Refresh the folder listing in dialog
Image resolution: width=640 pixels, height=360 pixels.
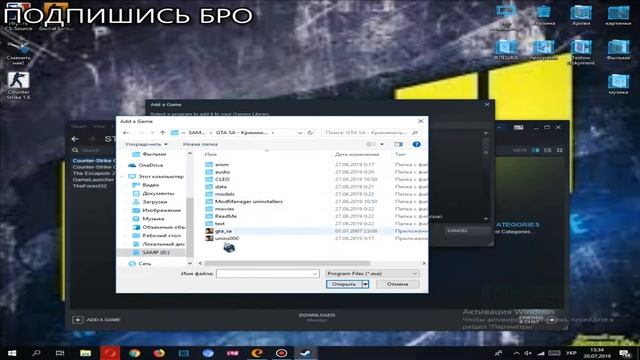point(310,133)
